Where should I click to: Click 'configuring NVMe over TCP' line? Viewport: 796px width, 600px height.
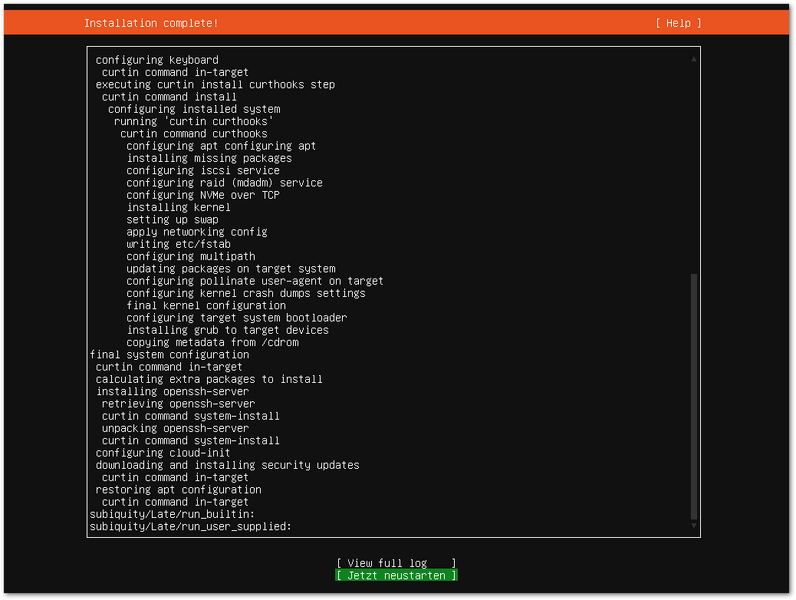pyautogui.click(x=203, y=195)
